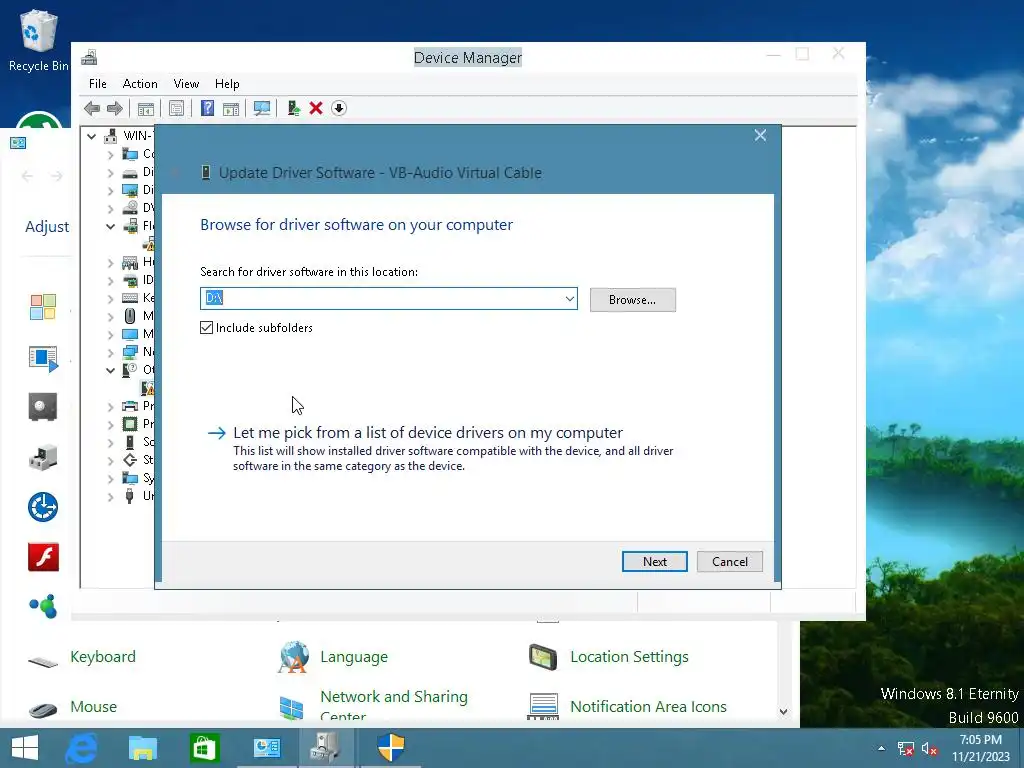Click the gray safe icon in Control Panel
1024x768 pixels.
tap(43, 407)
